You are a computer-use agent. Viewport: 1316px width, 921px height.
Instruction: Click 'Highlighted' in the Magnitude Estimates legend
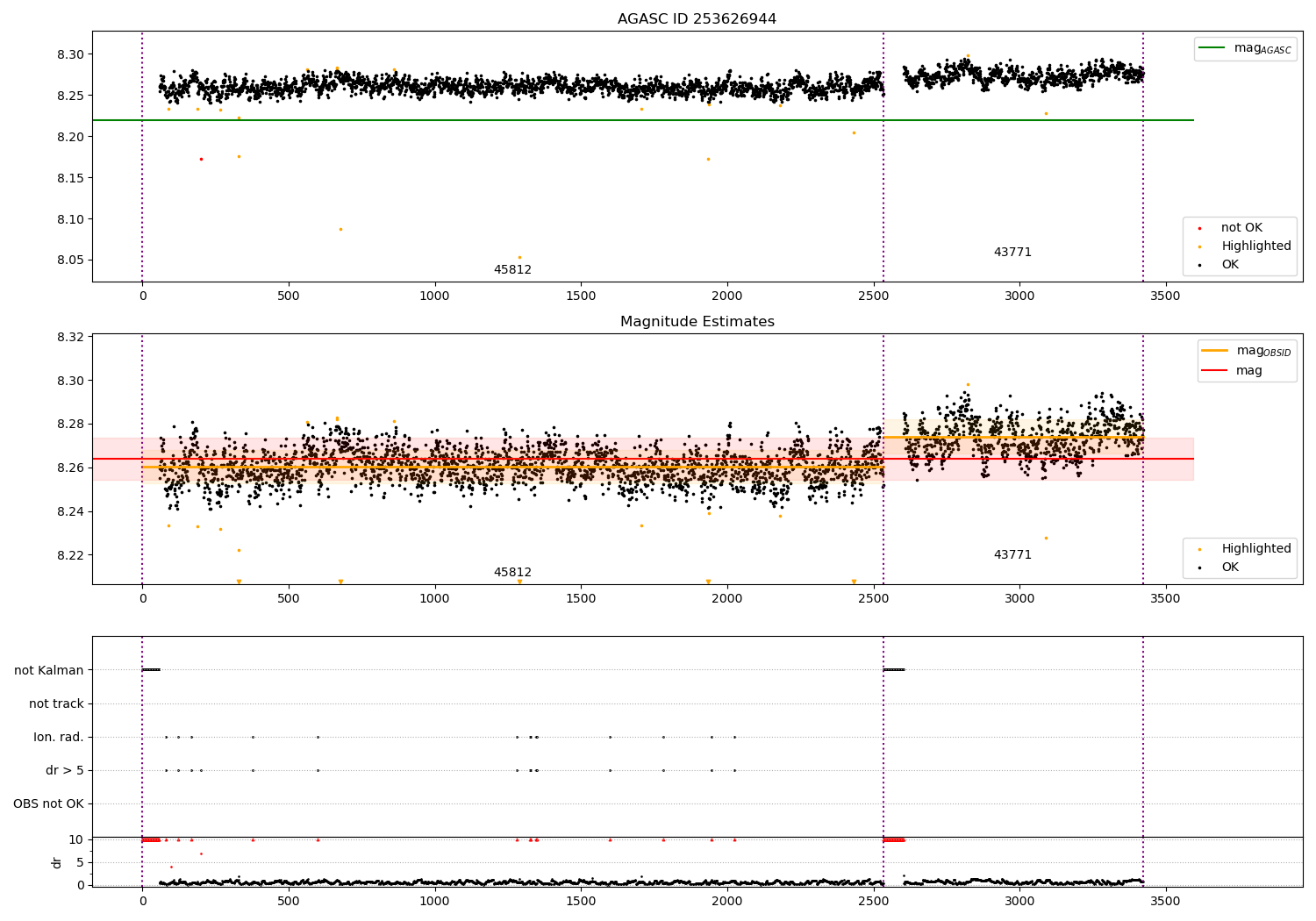click(x=1256, y=549)
